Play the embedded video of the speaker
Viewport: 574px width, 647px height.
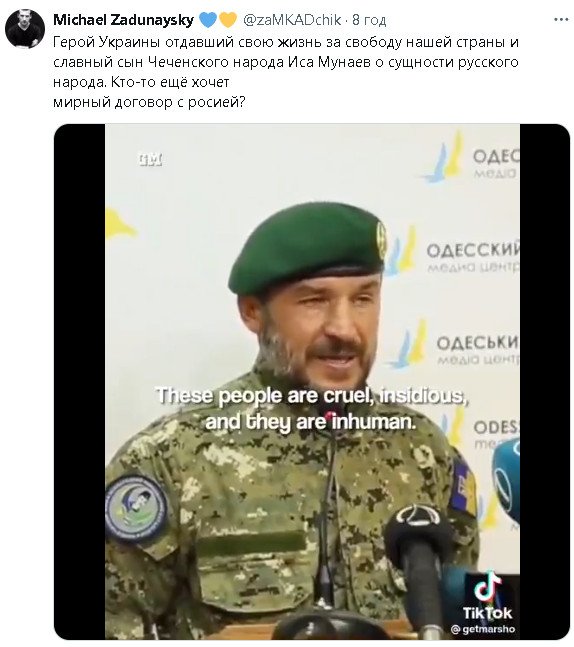click(x=312, y=382)
